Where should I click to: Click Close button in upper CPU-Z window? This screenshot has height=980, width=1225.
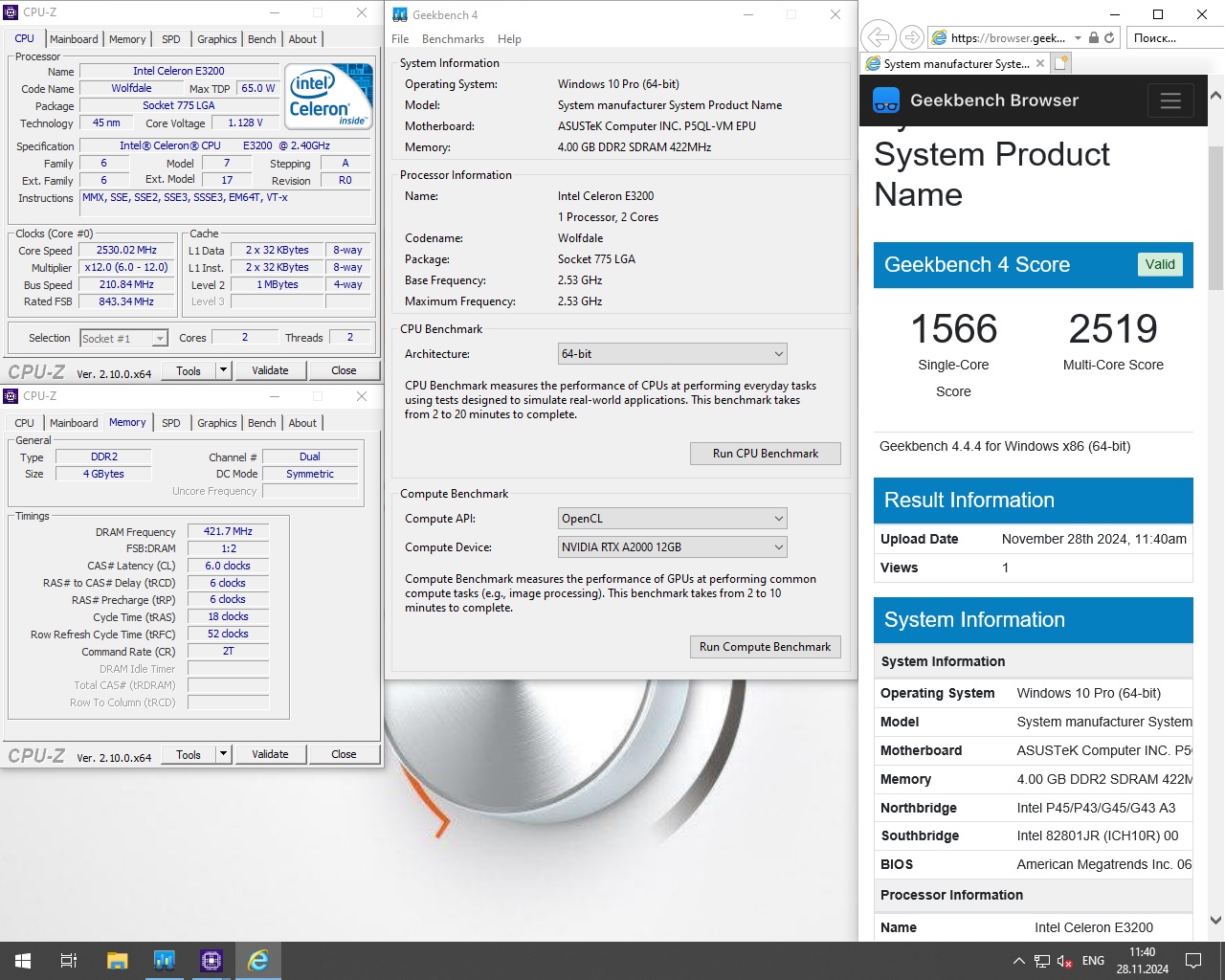344,370
